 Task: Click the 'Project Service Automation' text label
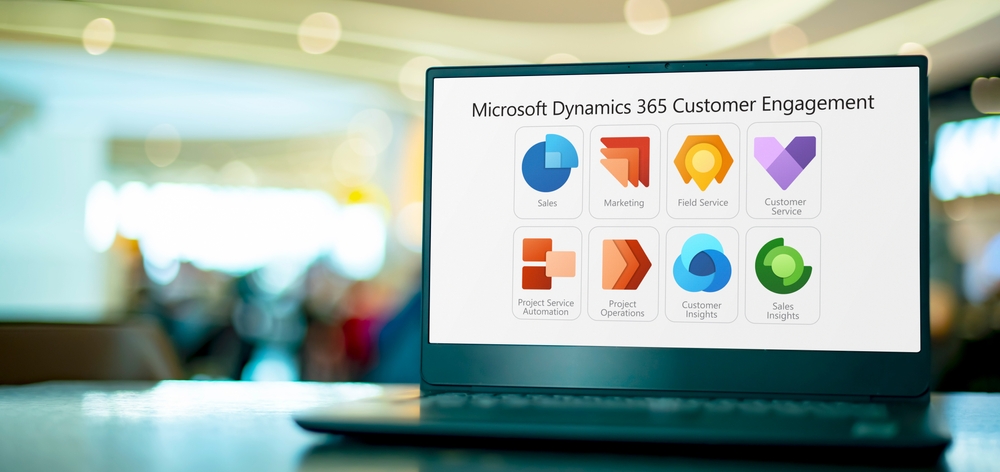[546, 307]
